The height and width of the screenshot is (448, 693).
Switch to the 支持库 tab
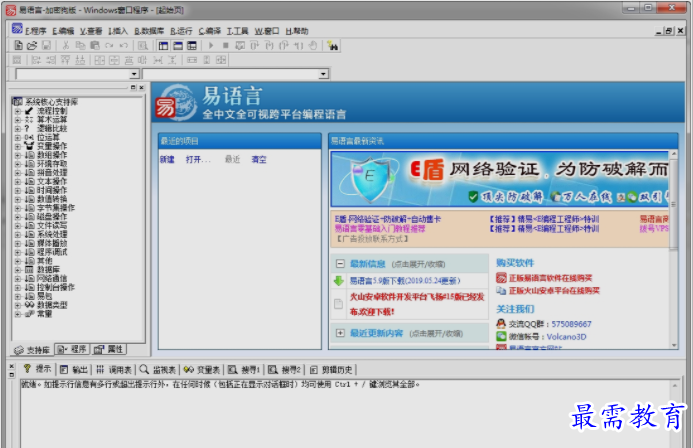pyautogui.click(x=32, y=350)
